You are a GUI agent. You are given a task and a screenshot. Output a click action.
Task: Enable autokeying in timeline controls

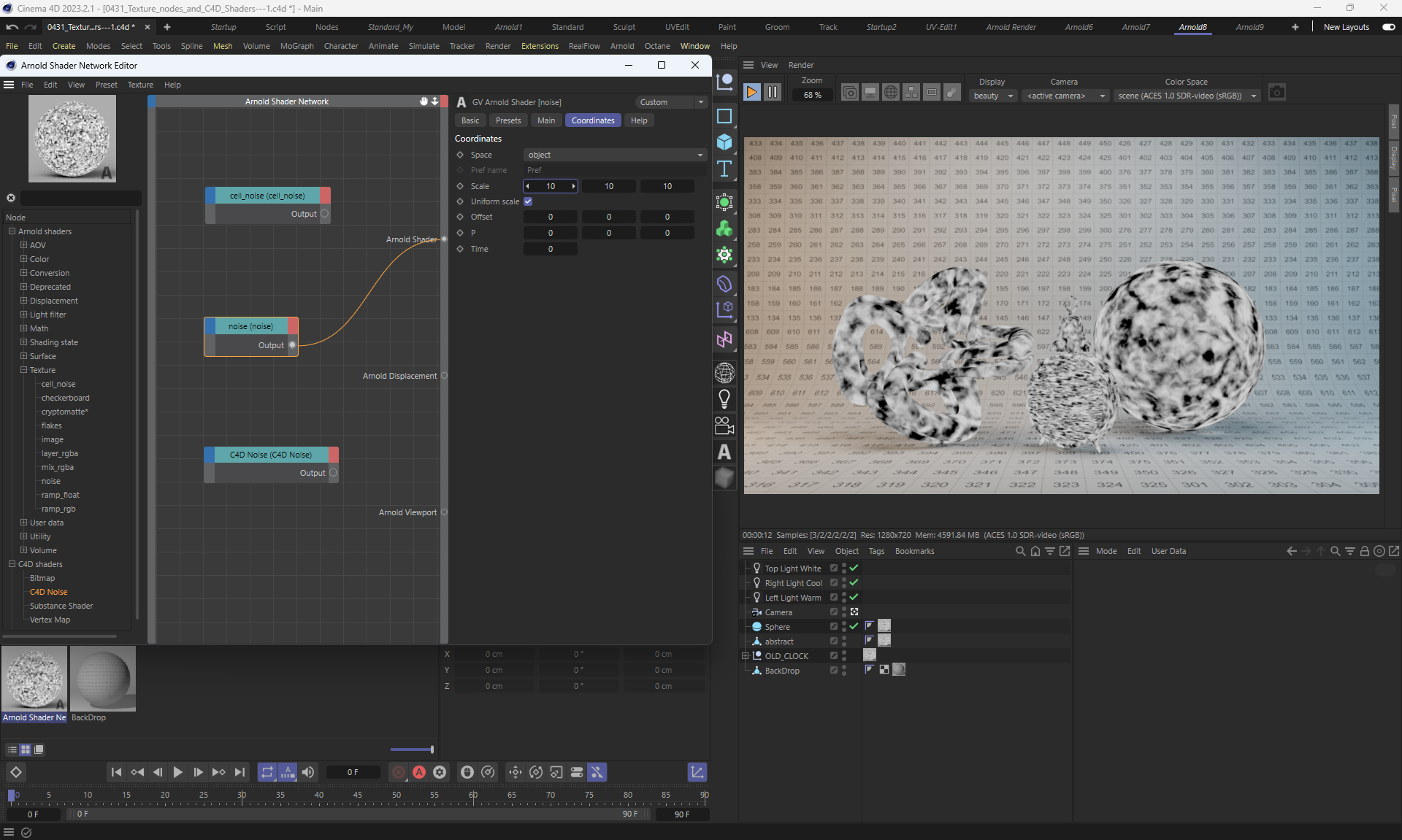[x=419, y=772]
